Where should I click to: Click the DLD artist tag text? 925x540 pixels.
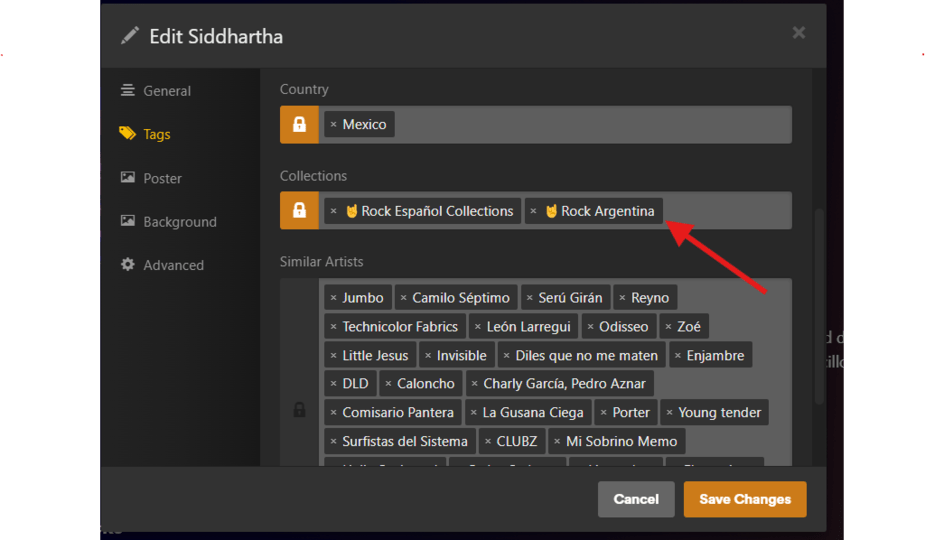point(356,384)
